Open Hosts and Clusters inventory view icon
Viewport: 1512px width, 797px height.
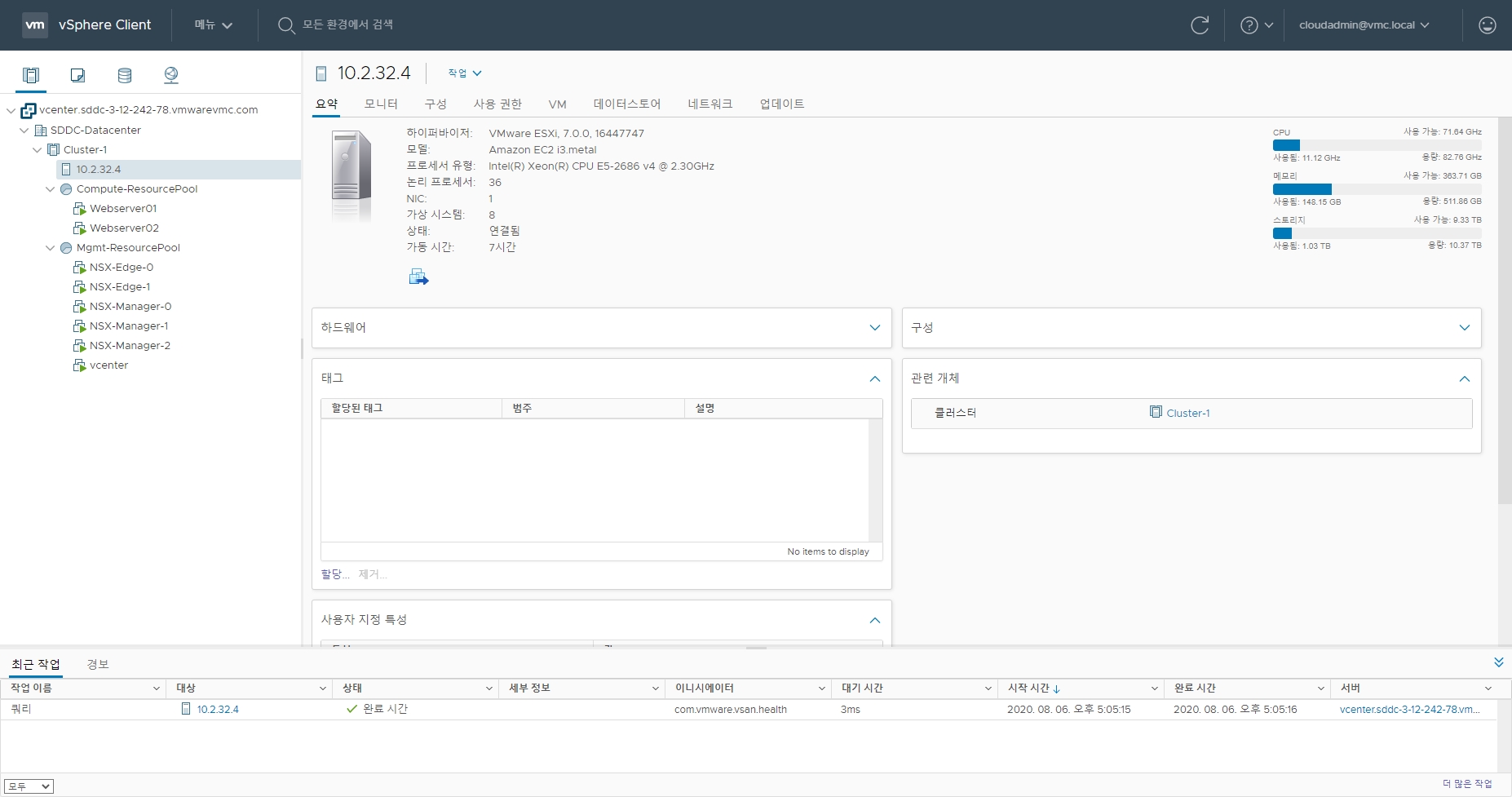pos(31,75)
